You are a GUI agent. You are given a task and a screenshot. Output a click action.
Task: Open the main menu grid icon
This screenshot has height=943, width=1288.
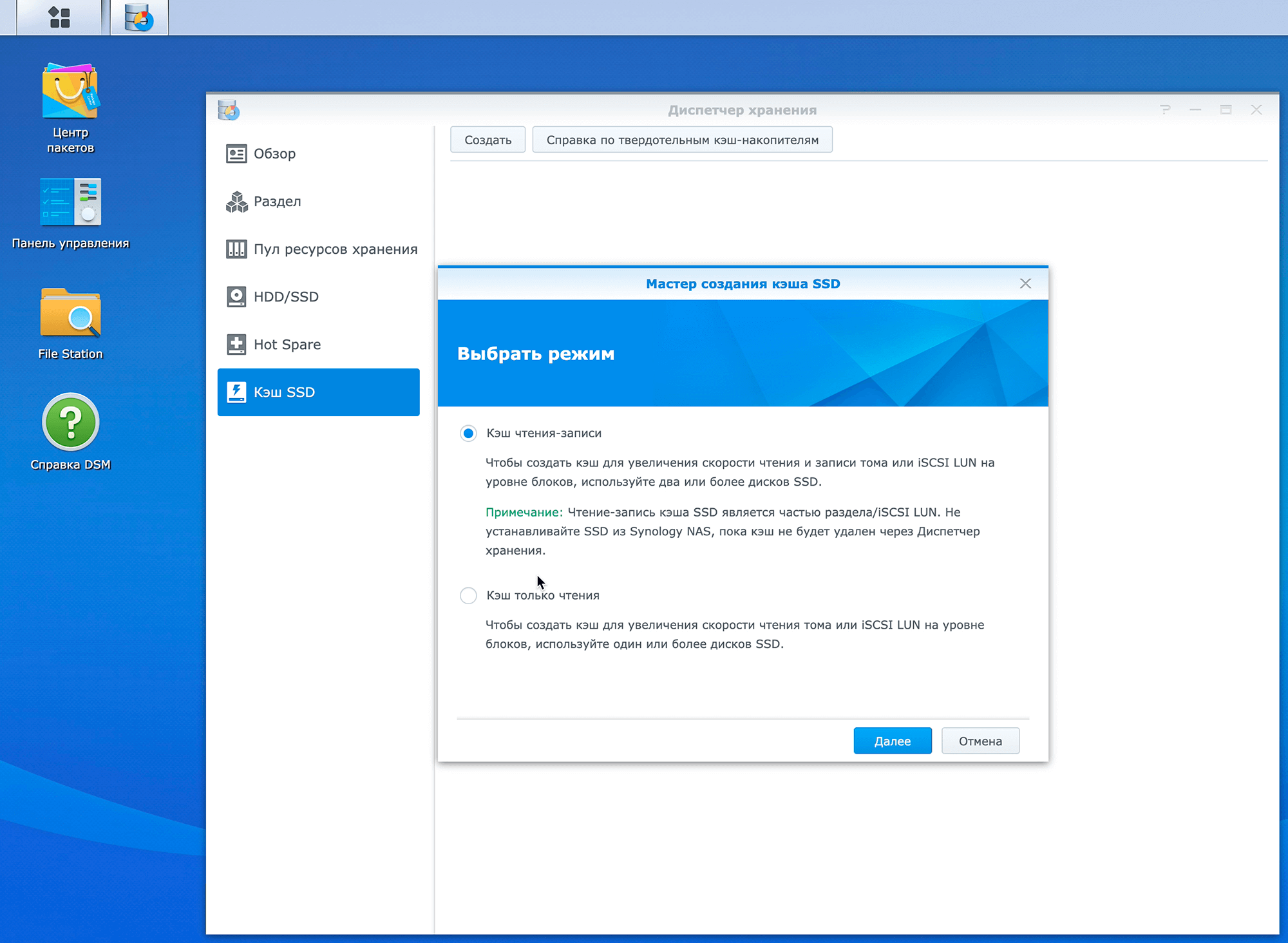point(59,17)
